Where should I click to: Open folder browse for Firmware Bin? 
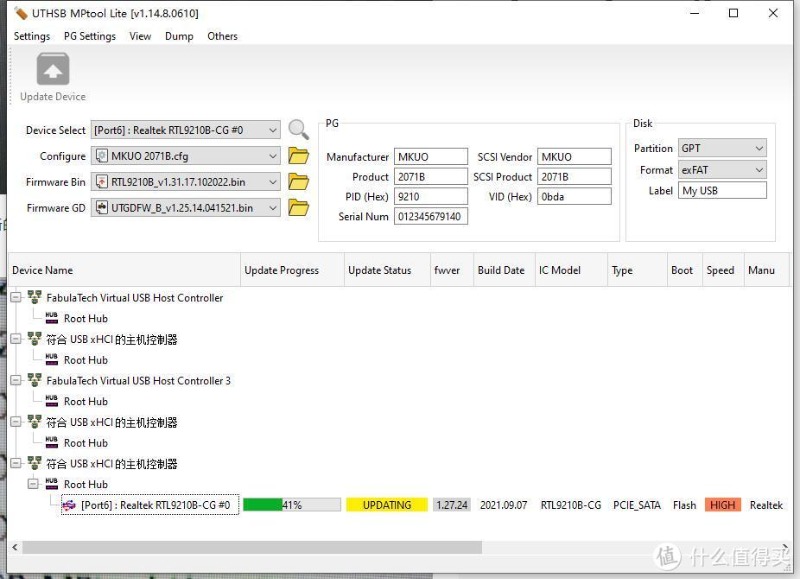click(298, 182)
